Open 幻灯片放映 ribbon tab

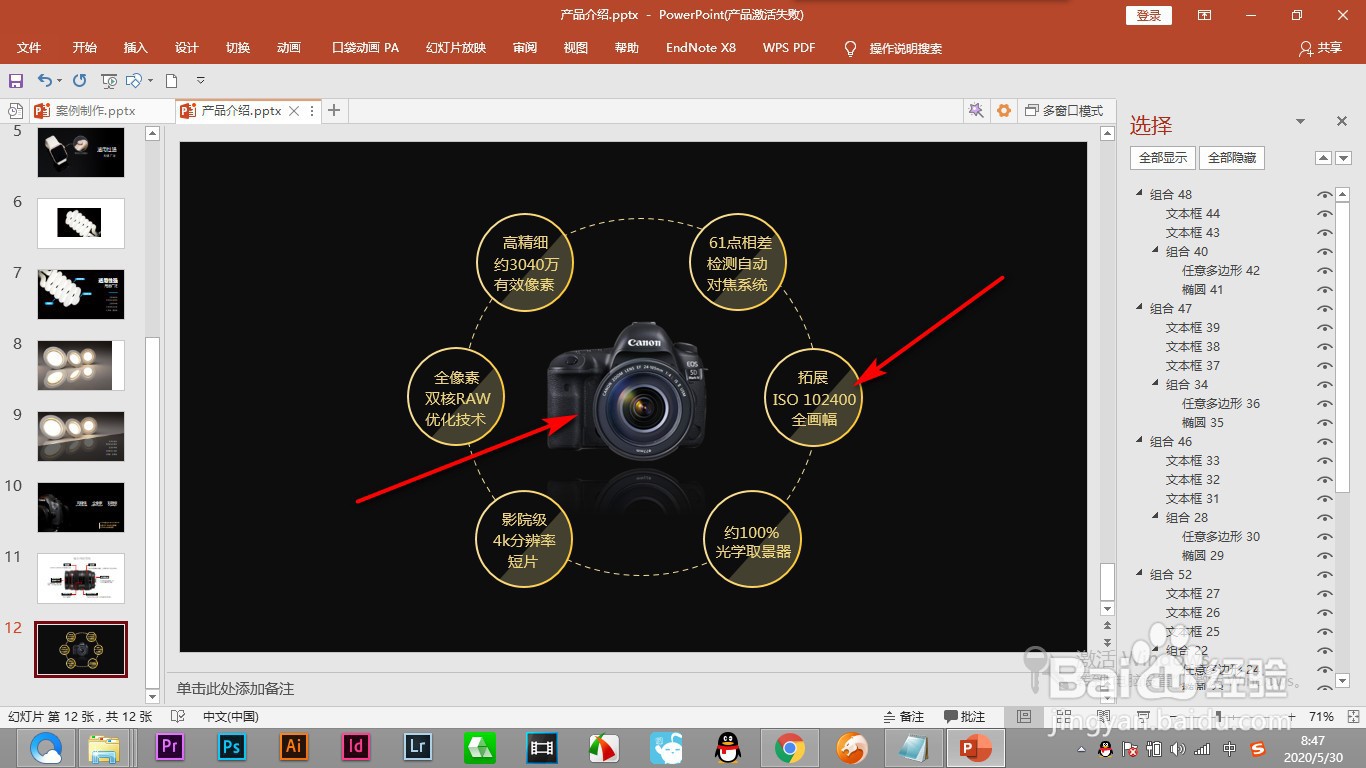(456, 48)
